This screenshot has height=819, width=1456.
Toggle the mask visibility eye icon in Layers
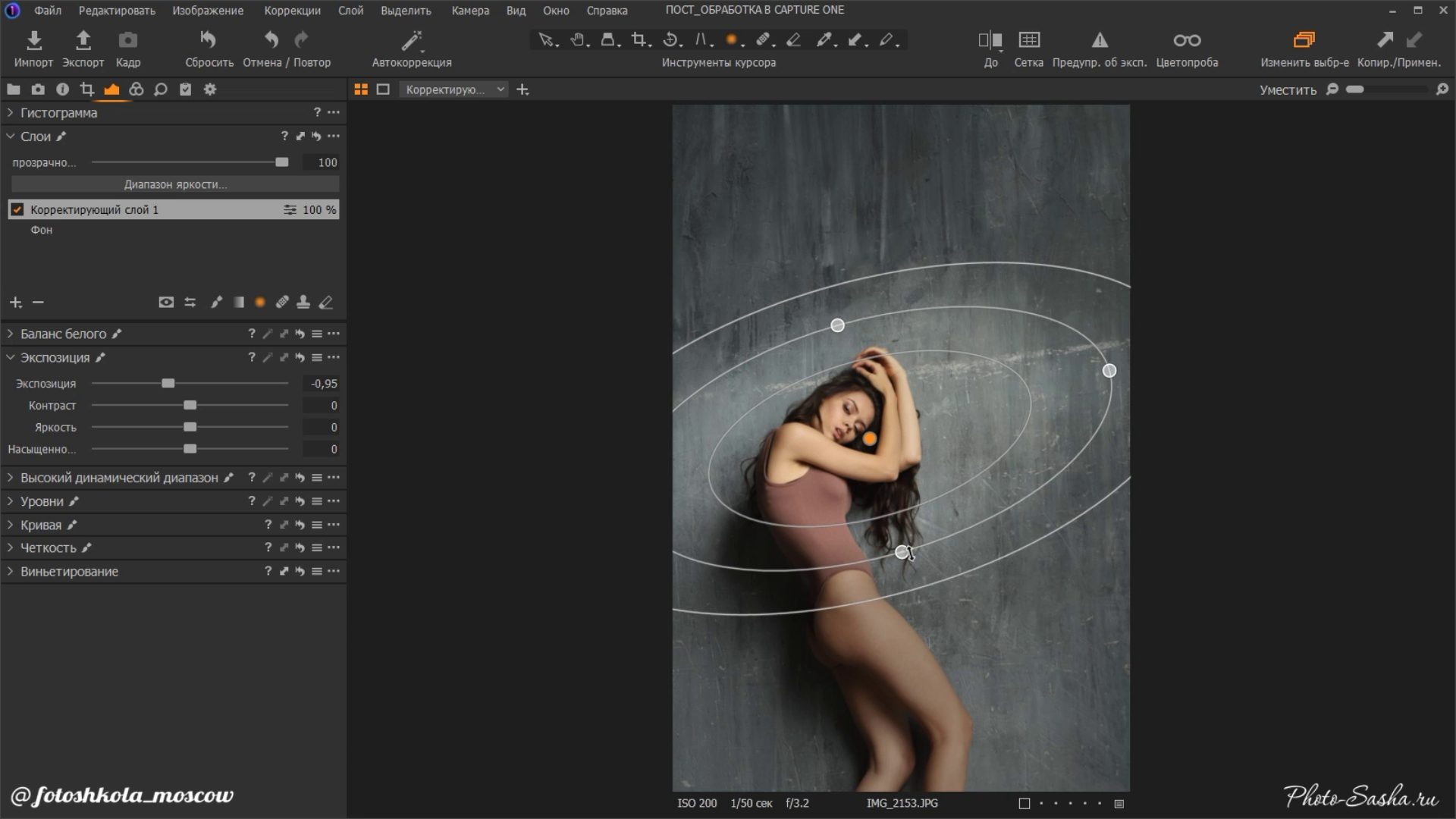166,303
